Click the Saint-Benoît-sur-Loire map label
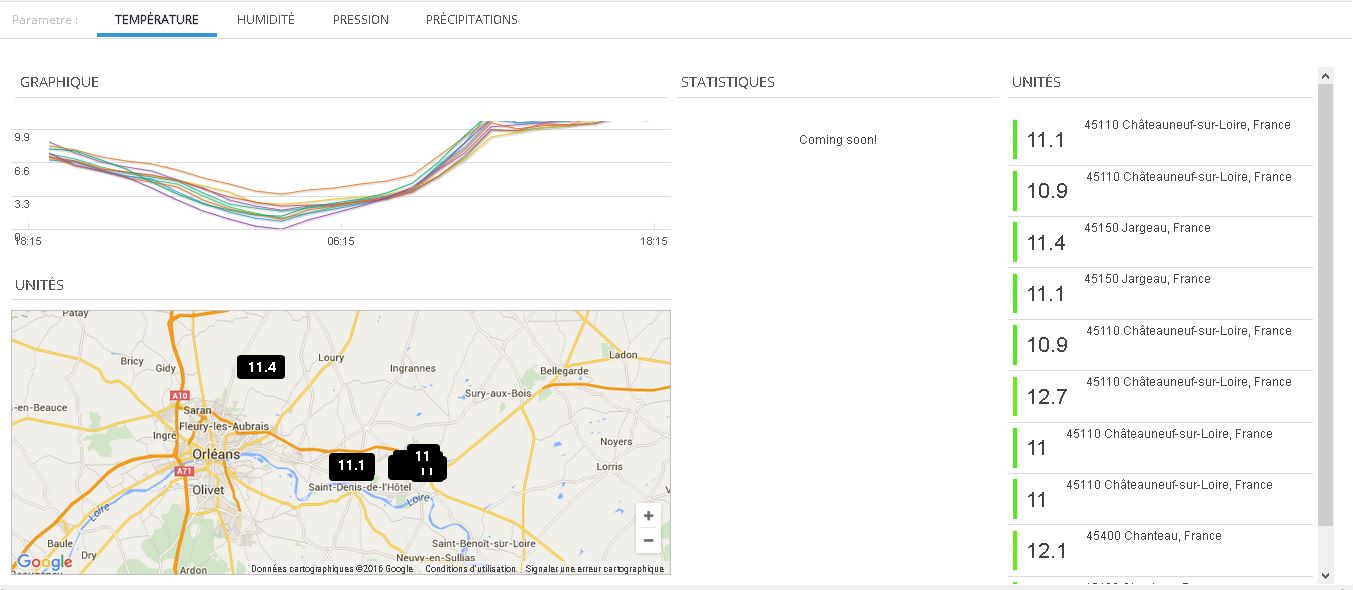Screen dimensions: 1353x590 pyautogui.click(x=482, y=543)
